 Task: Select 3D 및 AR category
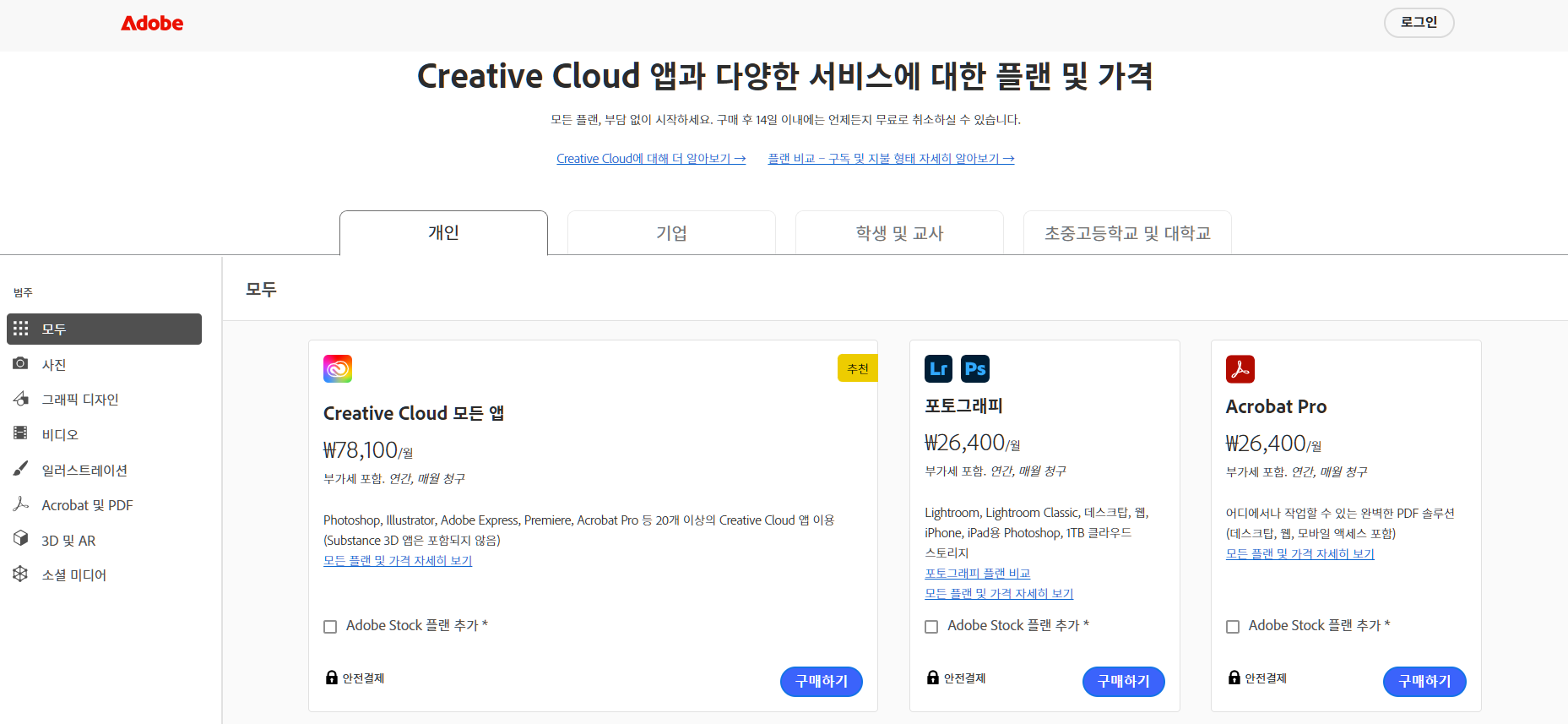point(104,540)
